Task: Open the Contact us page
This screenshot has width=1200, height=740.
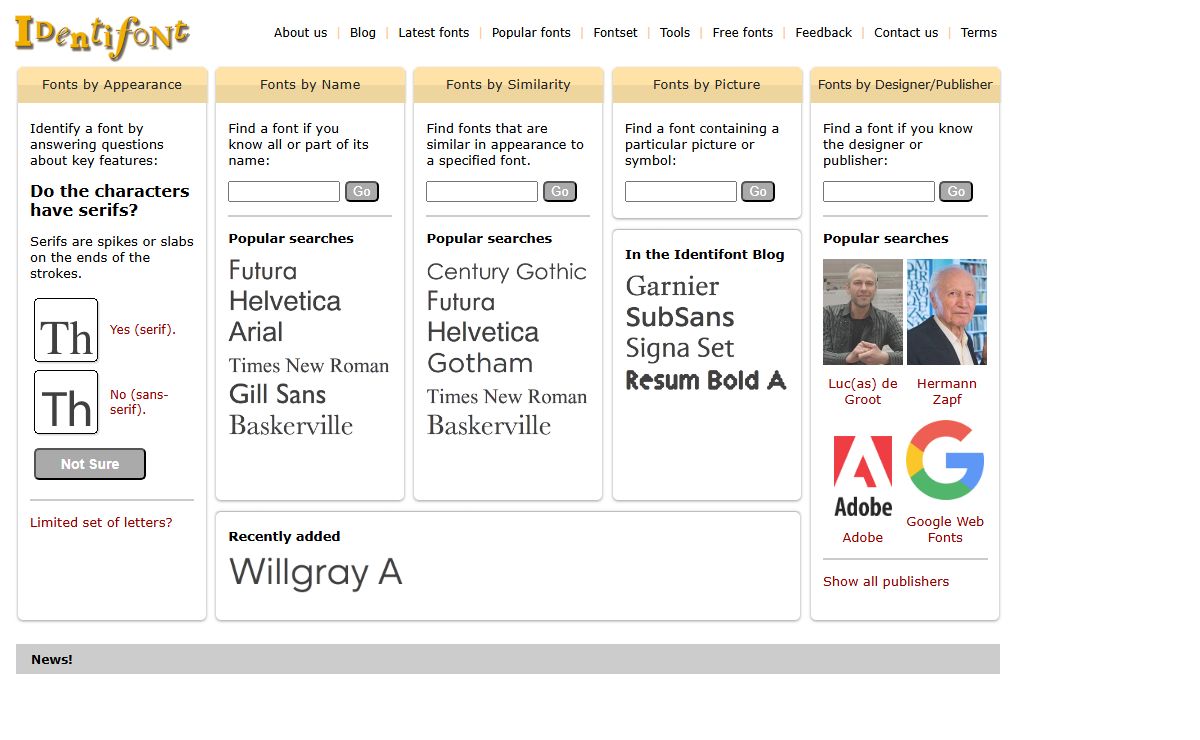Action: 906,33
